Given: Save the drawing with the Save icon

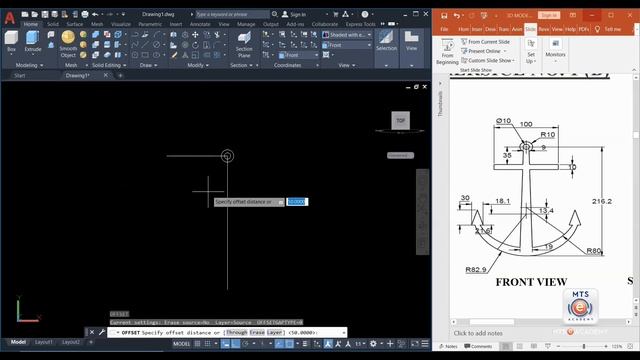Looking at the screenshot, I should pos(44,14).
